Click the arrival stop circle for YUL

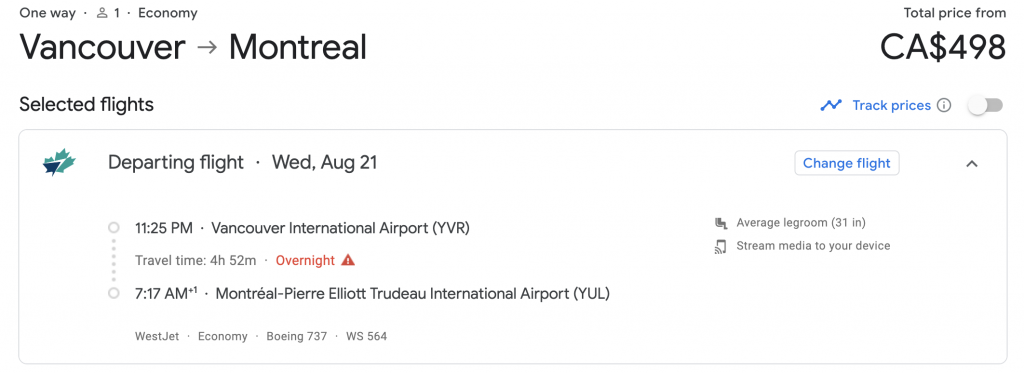(114, 293)
